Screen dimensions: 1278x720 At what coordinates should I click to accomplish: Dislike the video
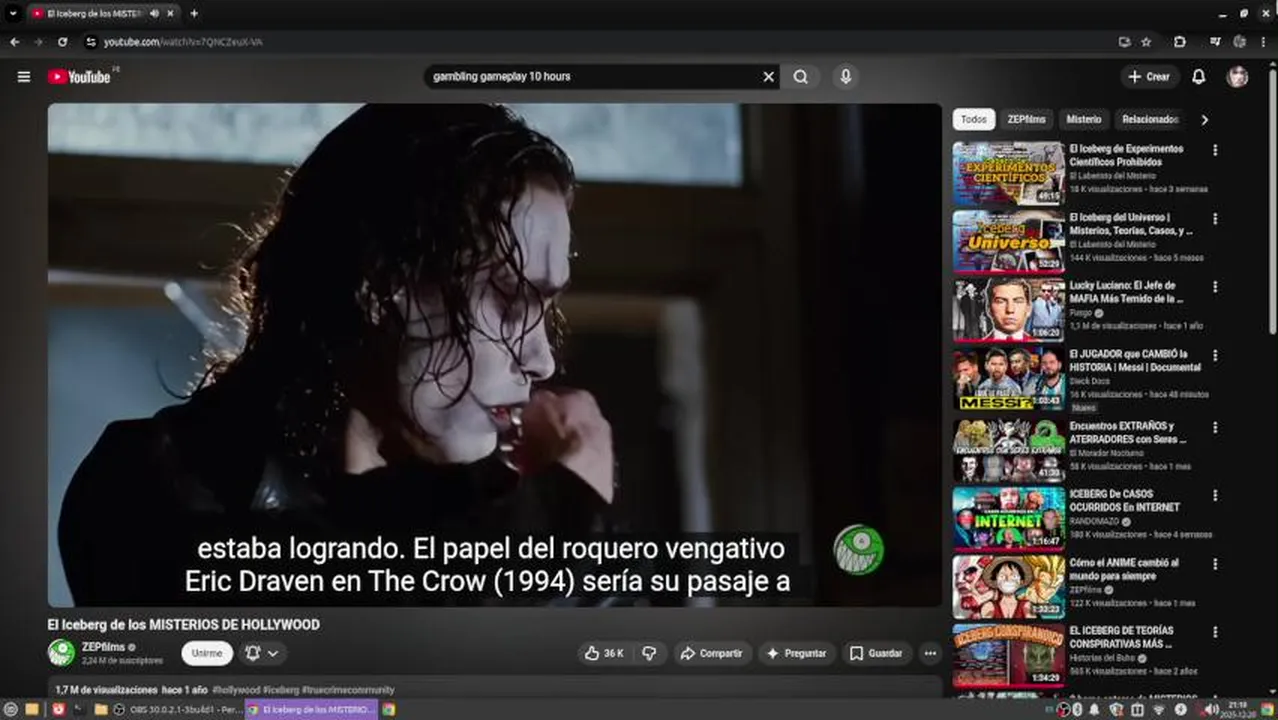649,653
